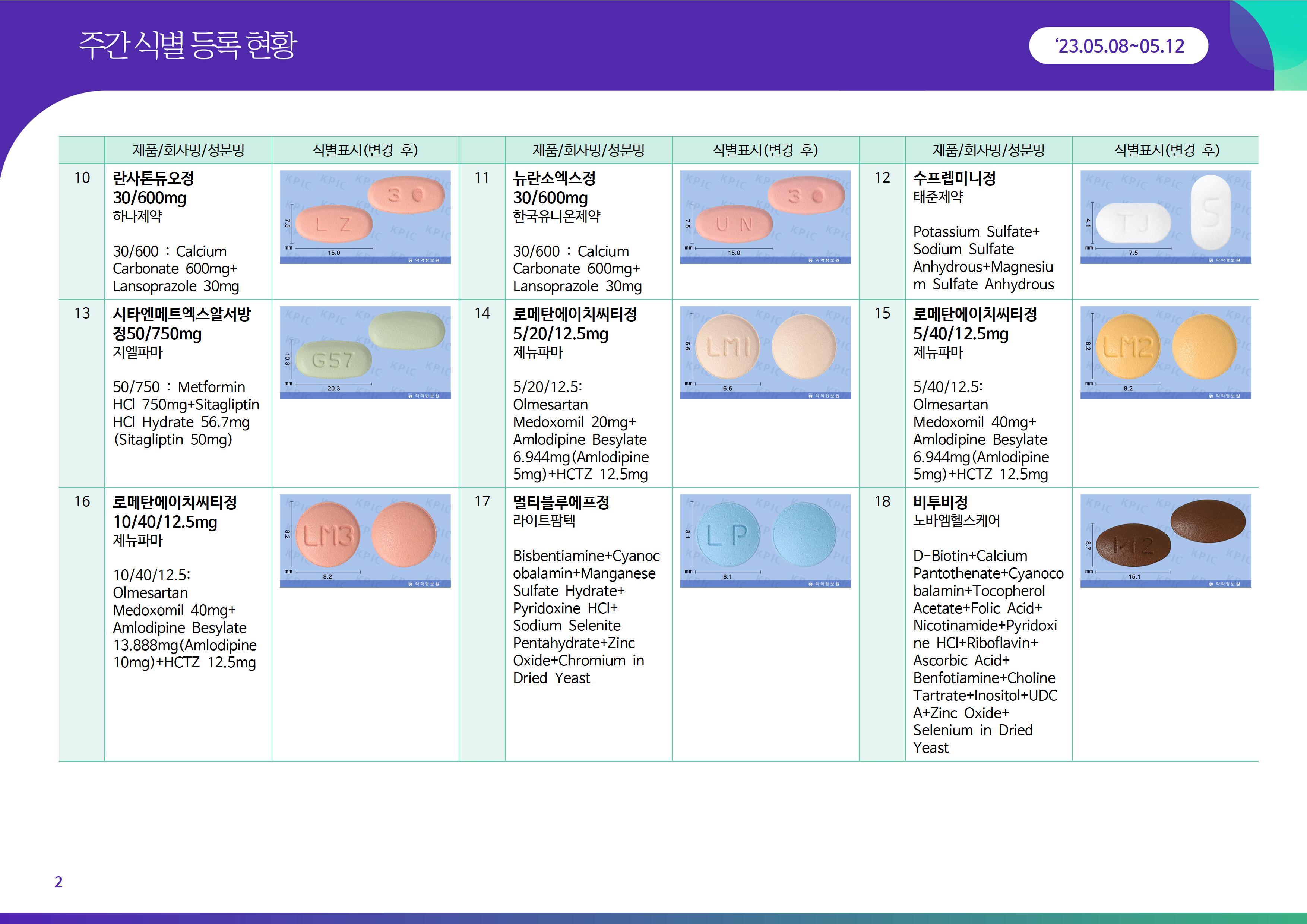Select product name 비투비정
1307x924 pixels.
click(x=940, y=502)
